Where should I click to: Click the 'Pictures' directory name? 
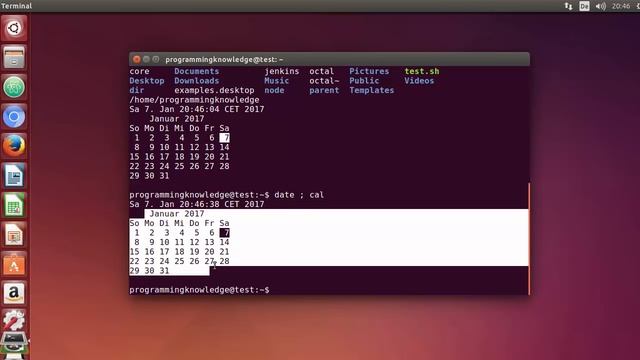[x=369, y=71]
